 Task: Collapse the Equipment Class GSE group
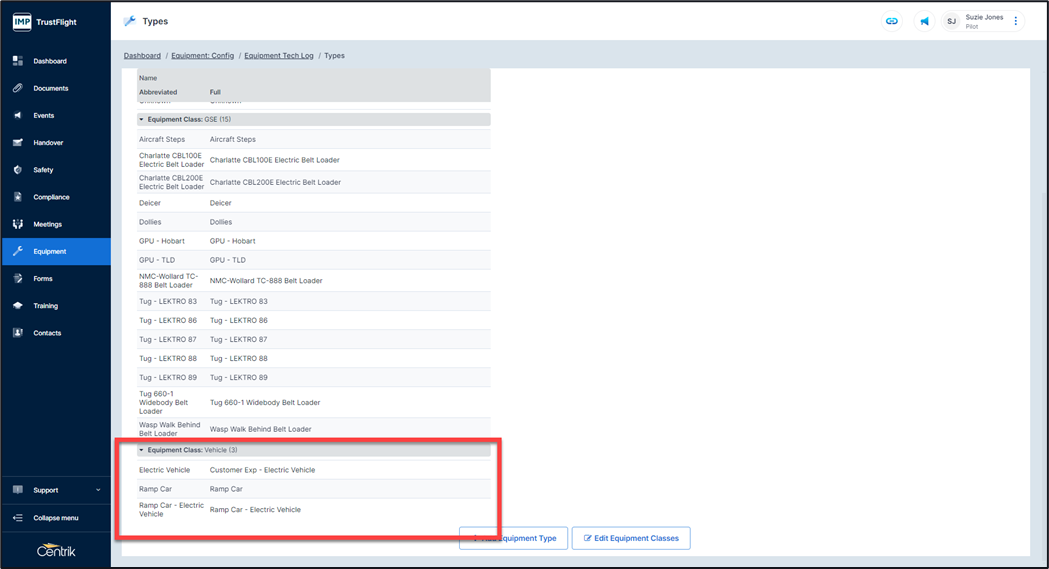141,120
